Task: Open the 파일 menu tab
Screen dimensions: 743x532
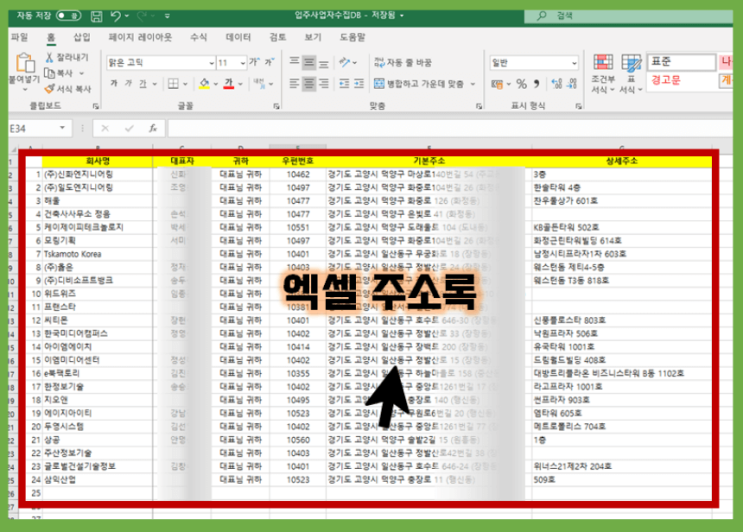Action: pos(19,37)
